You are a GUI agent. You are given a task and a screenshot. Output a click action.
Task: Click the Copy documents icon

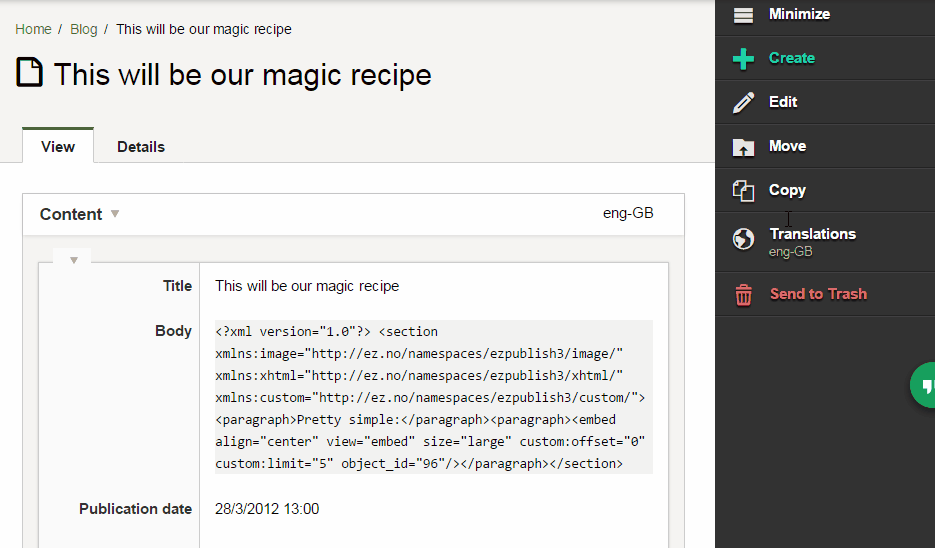pos(743,191)
